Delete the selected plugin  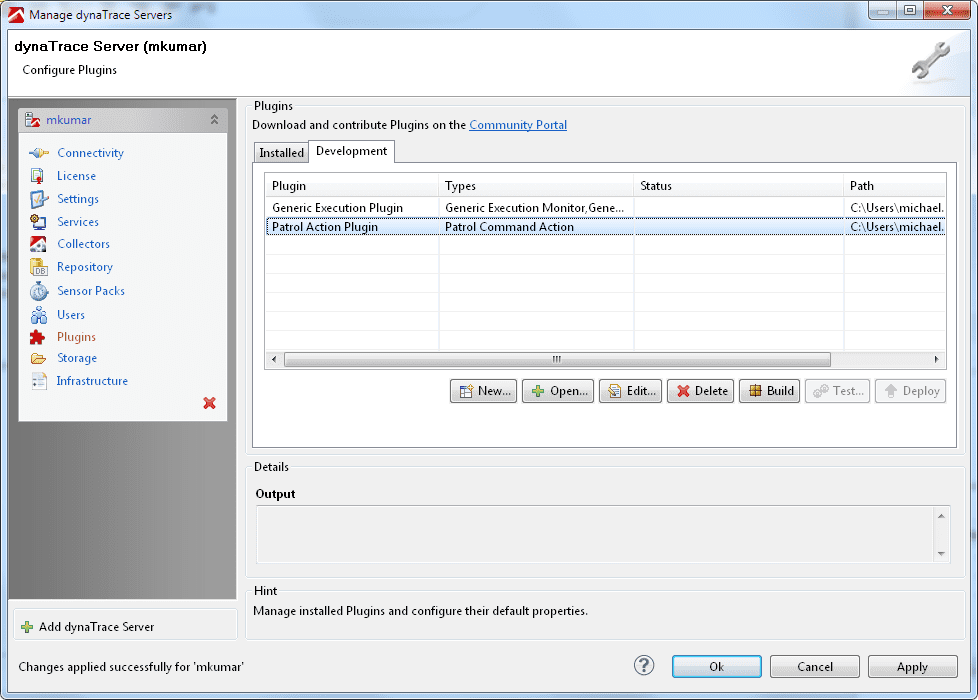pyautogui.click(x=700, y=391)
